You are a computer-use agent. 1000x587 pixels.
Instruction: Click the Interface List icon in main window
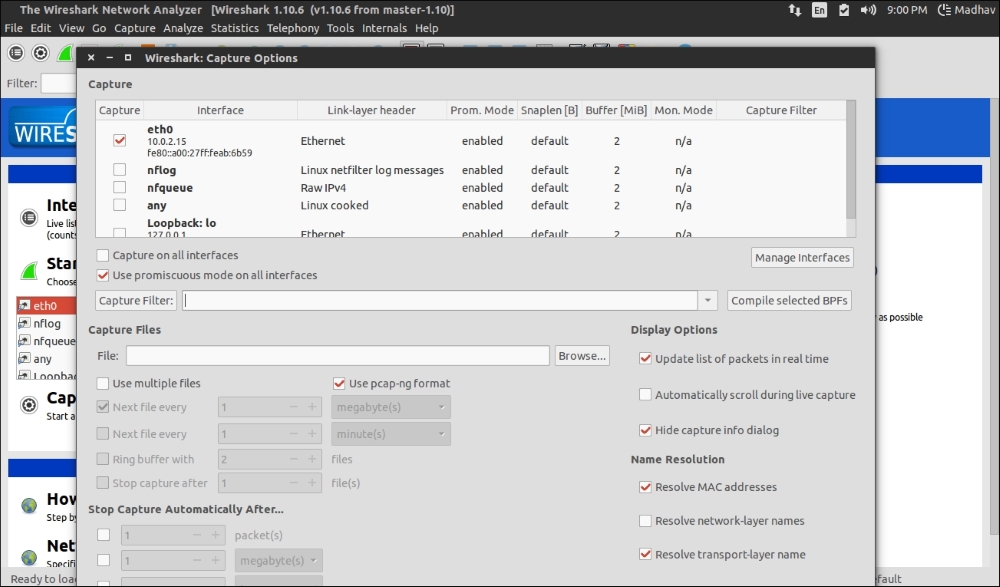pyautogui.click(x=29, y=218)
